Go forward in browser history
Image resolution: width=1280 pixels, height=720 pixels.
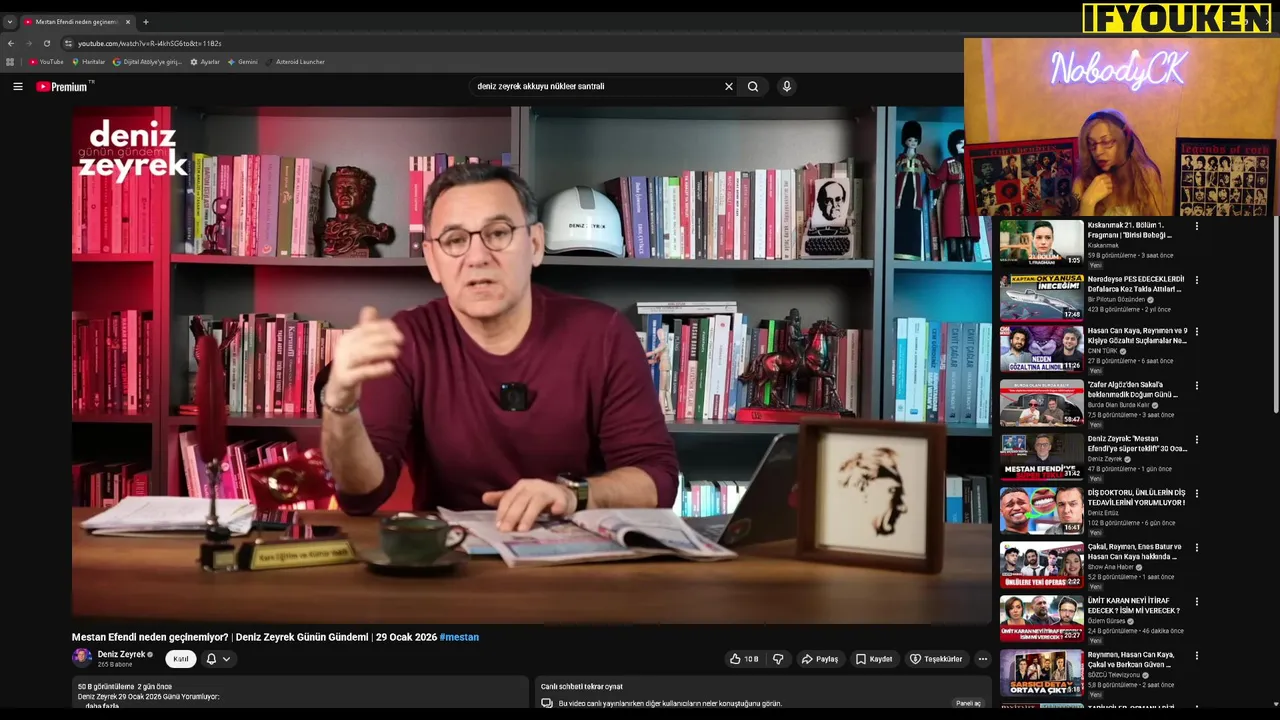28,44
